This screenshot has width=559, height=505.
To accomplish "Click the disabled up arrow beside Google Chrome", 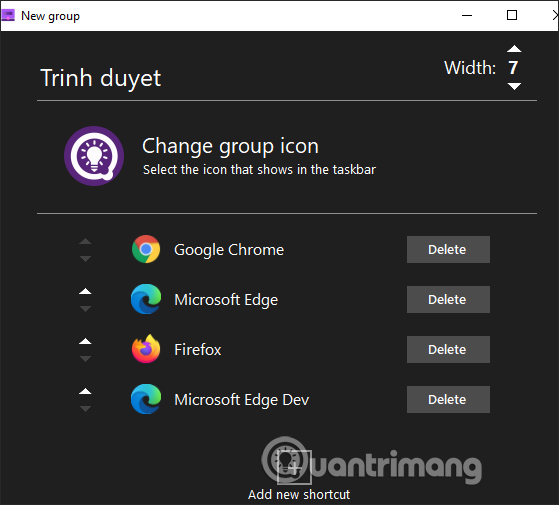I will [x=85, y=241].
